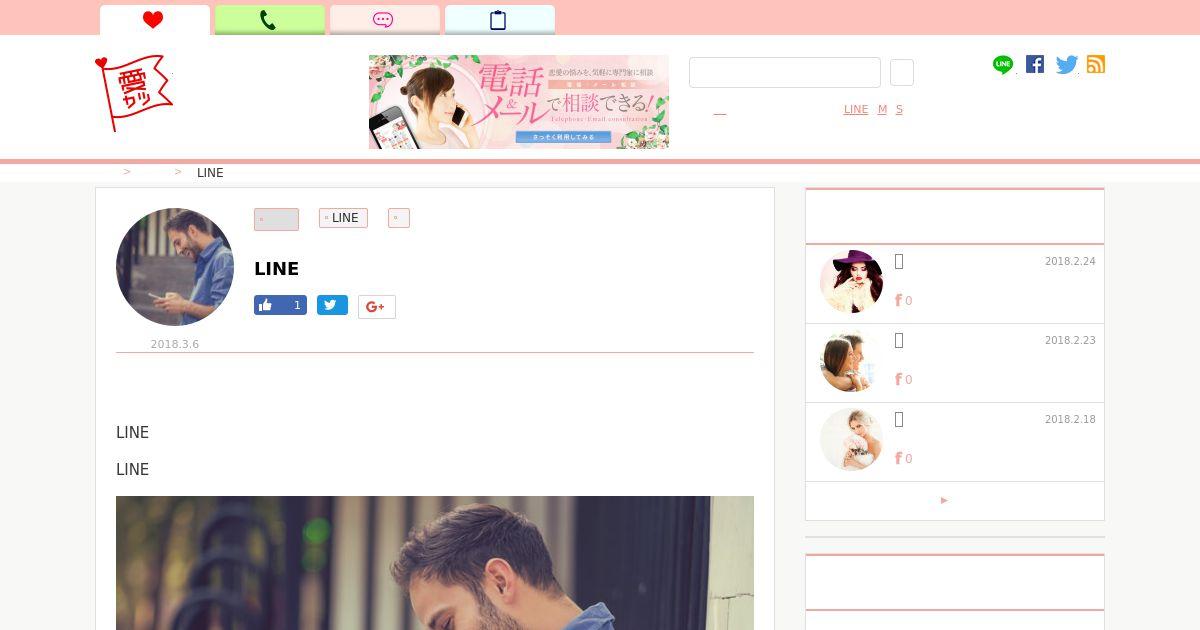Screen dimensions: 1200x630
Task: Click the 2018.3.6 article date
Action: [x=175, y=344]
